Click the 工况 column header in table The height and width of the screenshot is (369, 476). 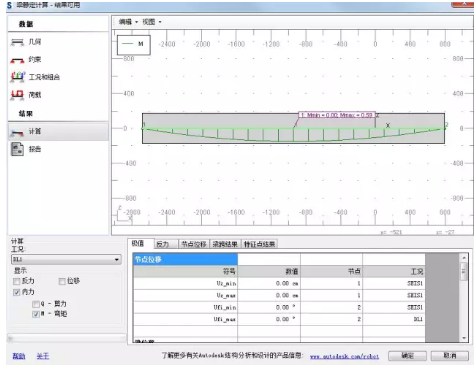(394, 272)
